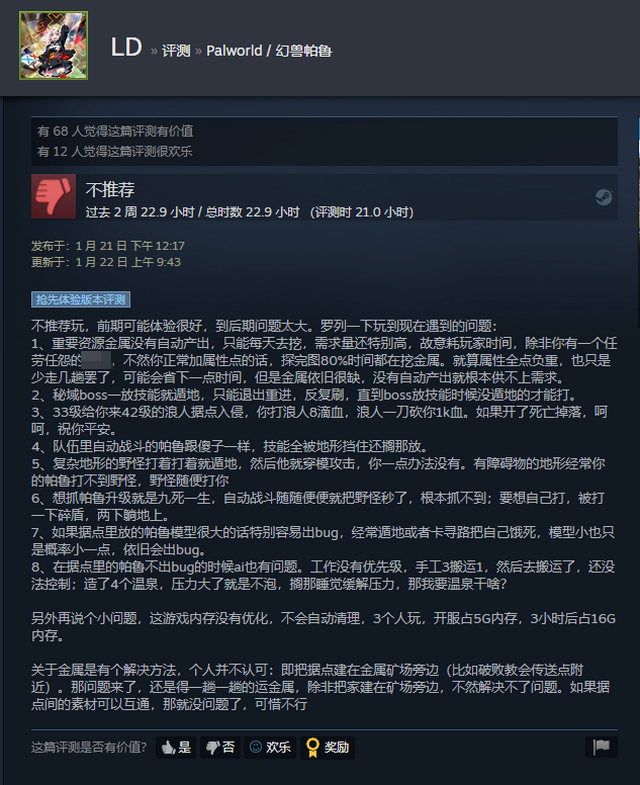The width and height of the screenshot is (640, 785).
Task: Click the thumbs-up 是 helpful button
Action: coord(176,747)
